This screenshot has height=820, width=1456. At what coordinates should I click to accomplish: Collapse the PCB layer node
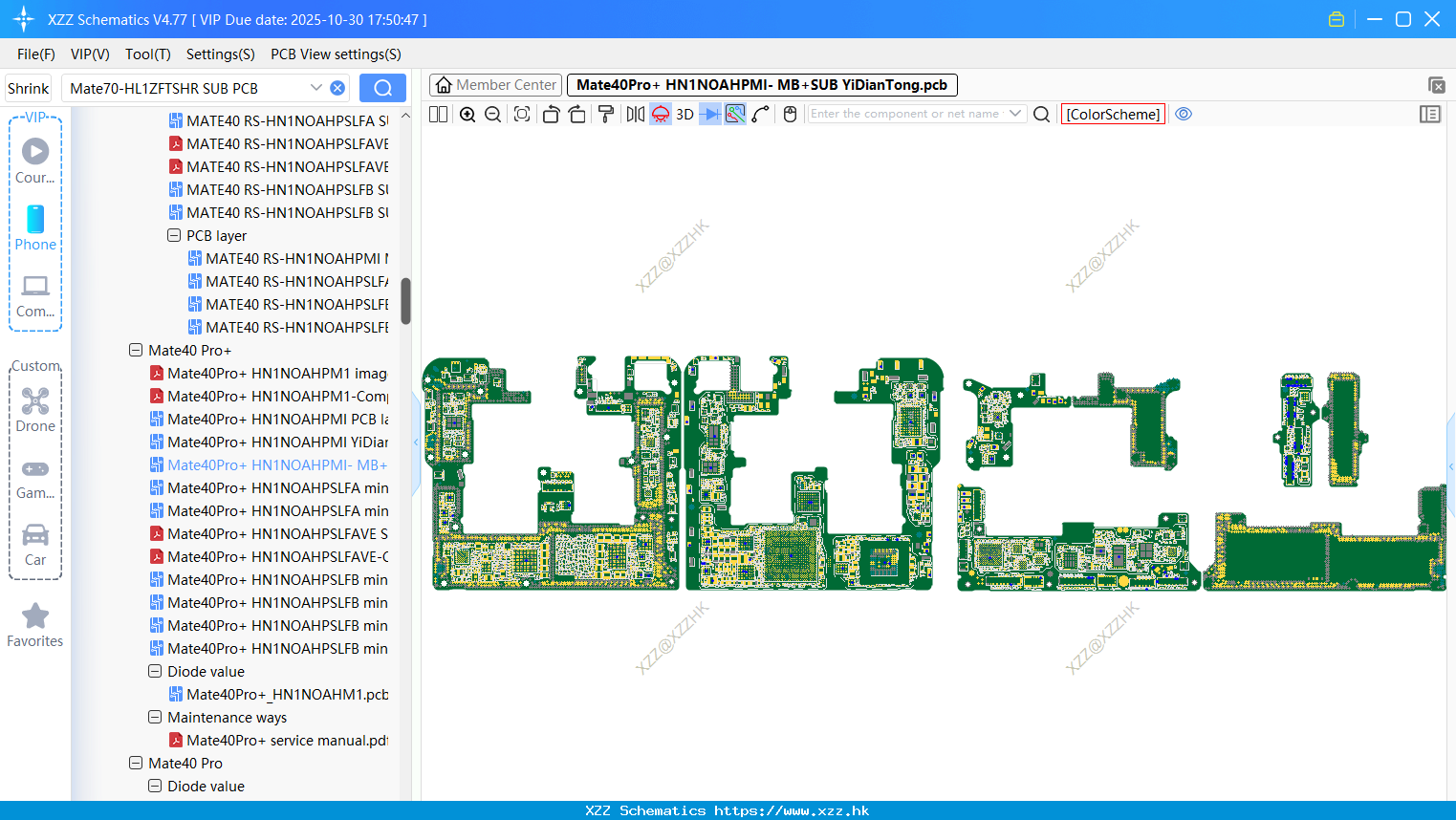(x=174, y=235)
